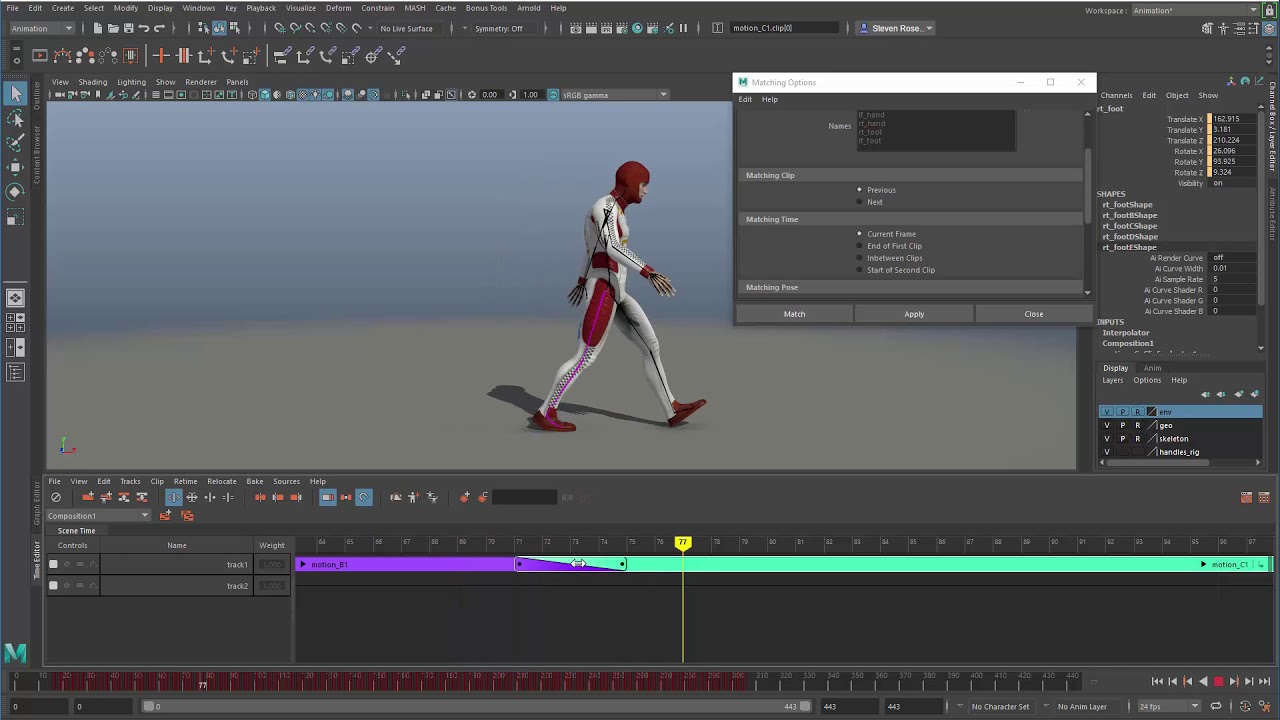Toggle visibility V of geo layer
The width and height of the screenshot is (1280, 720).
point(1106,425)
